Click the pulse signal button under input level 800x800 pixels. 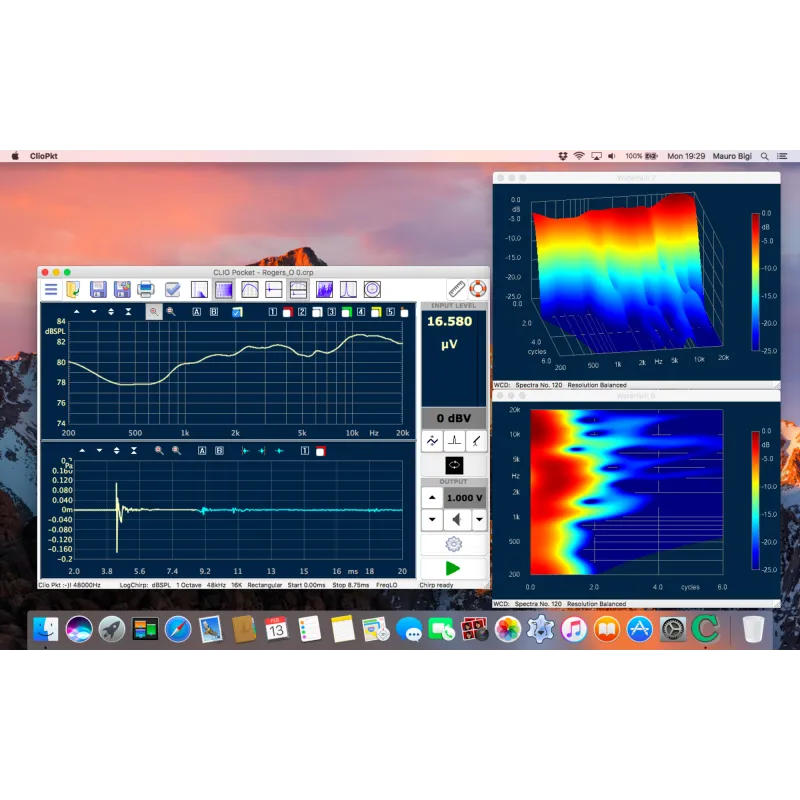pos(454,441)
